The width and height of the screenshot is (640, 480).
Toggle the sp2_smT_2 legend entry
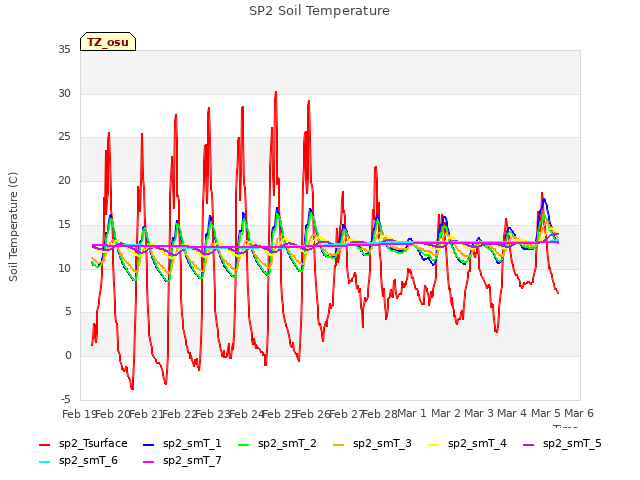(x=277, y=444)
